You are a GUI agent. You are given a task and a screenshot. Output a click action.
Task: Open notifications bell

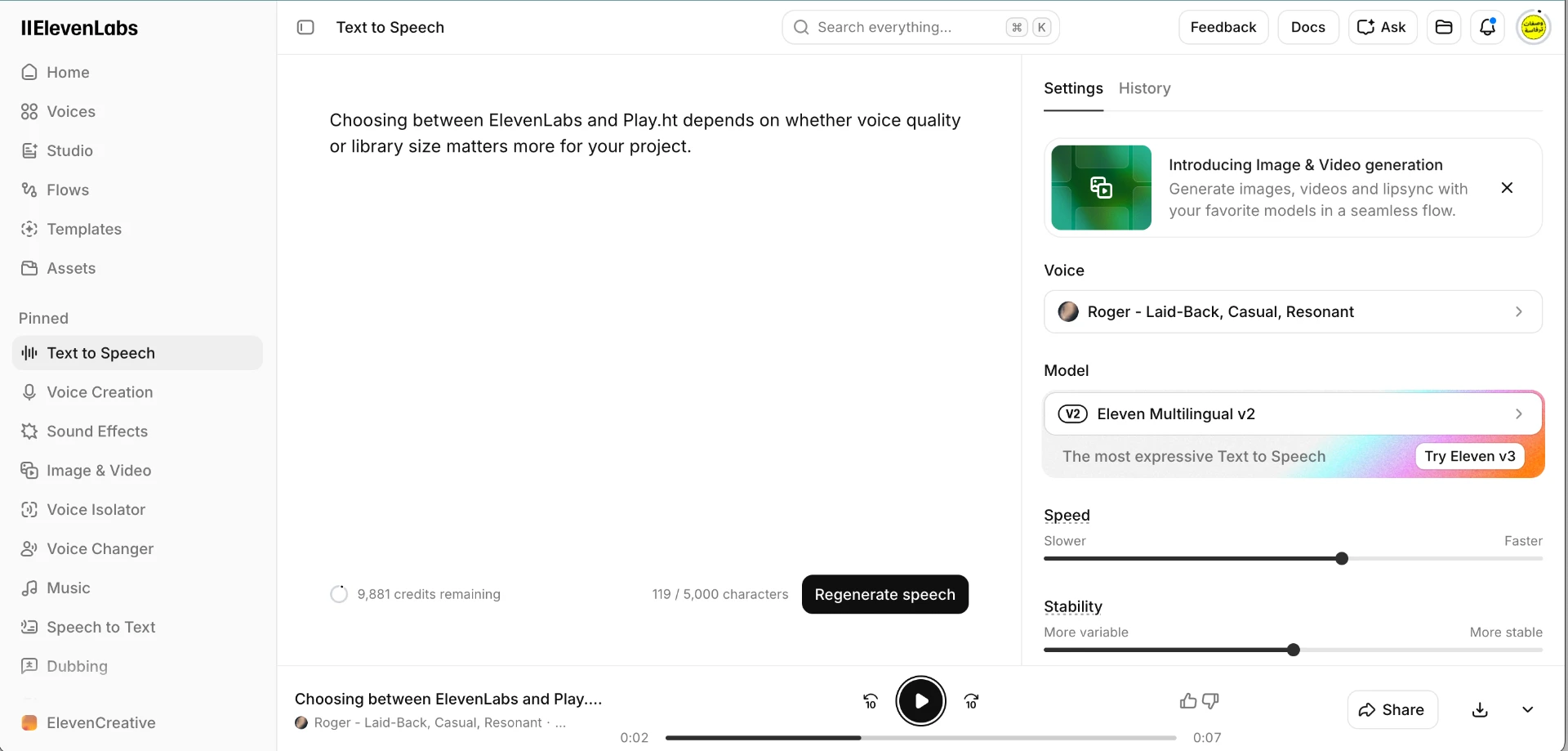click(x=1487, y=27)
